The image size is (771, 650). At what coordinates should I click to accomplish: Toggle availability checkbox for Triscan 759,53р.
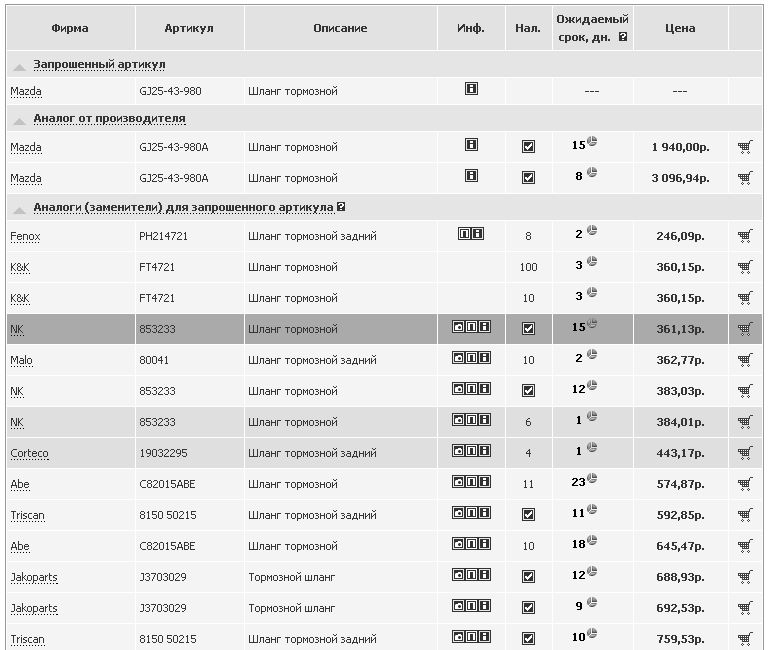[x=529, y=638]
